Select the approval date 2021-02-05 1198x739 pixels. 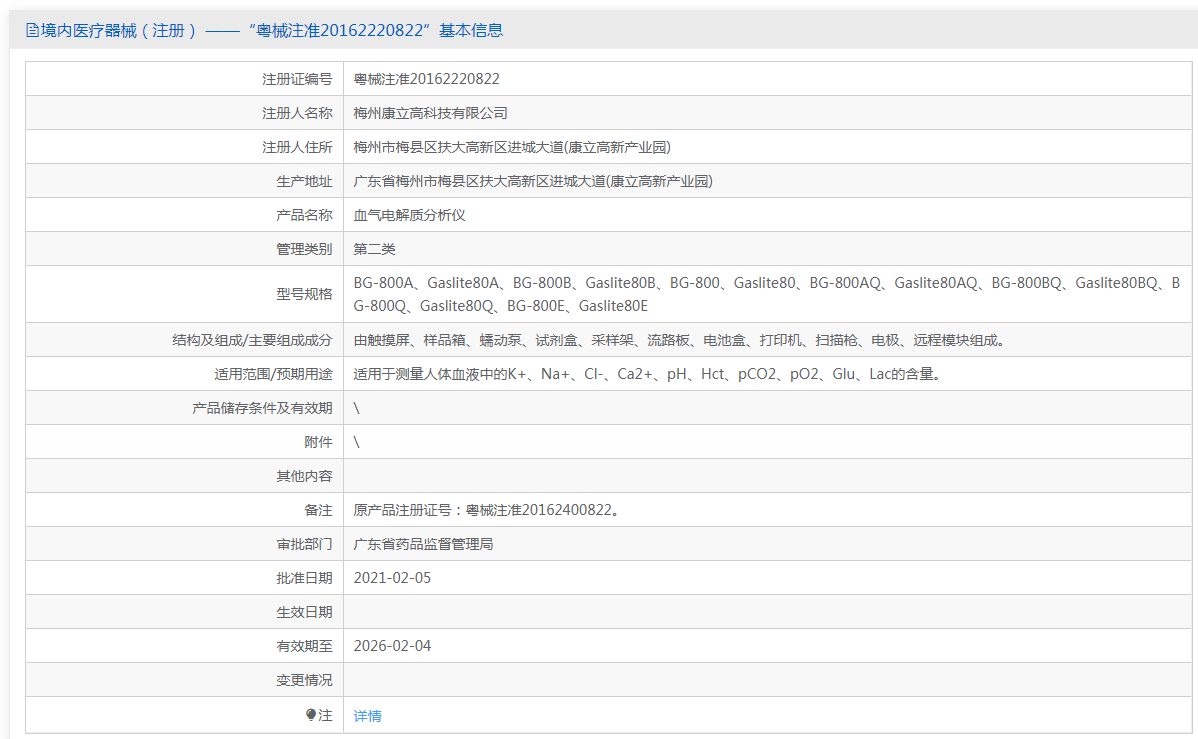[392, 578]
